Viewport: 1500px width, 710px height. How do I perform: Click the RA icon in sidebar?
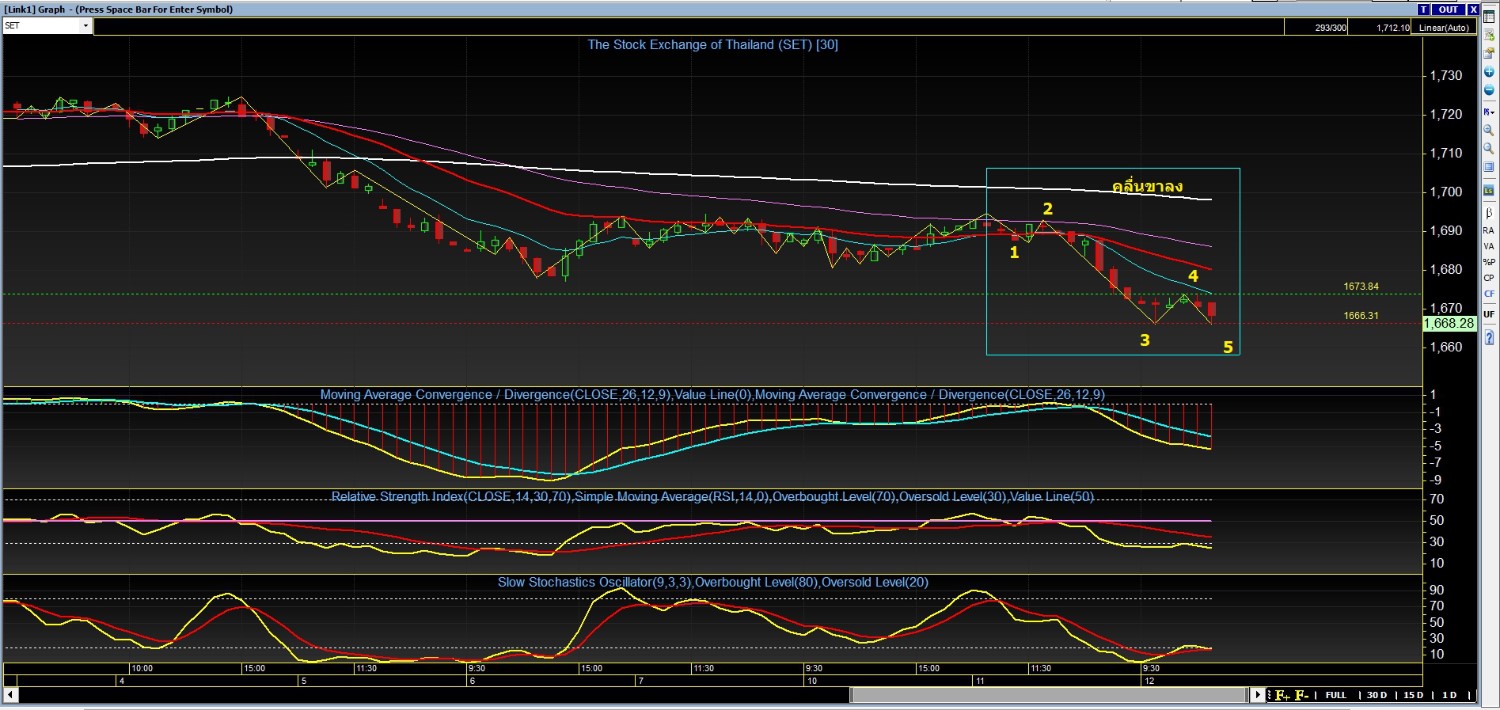[x=1489, y=230]
